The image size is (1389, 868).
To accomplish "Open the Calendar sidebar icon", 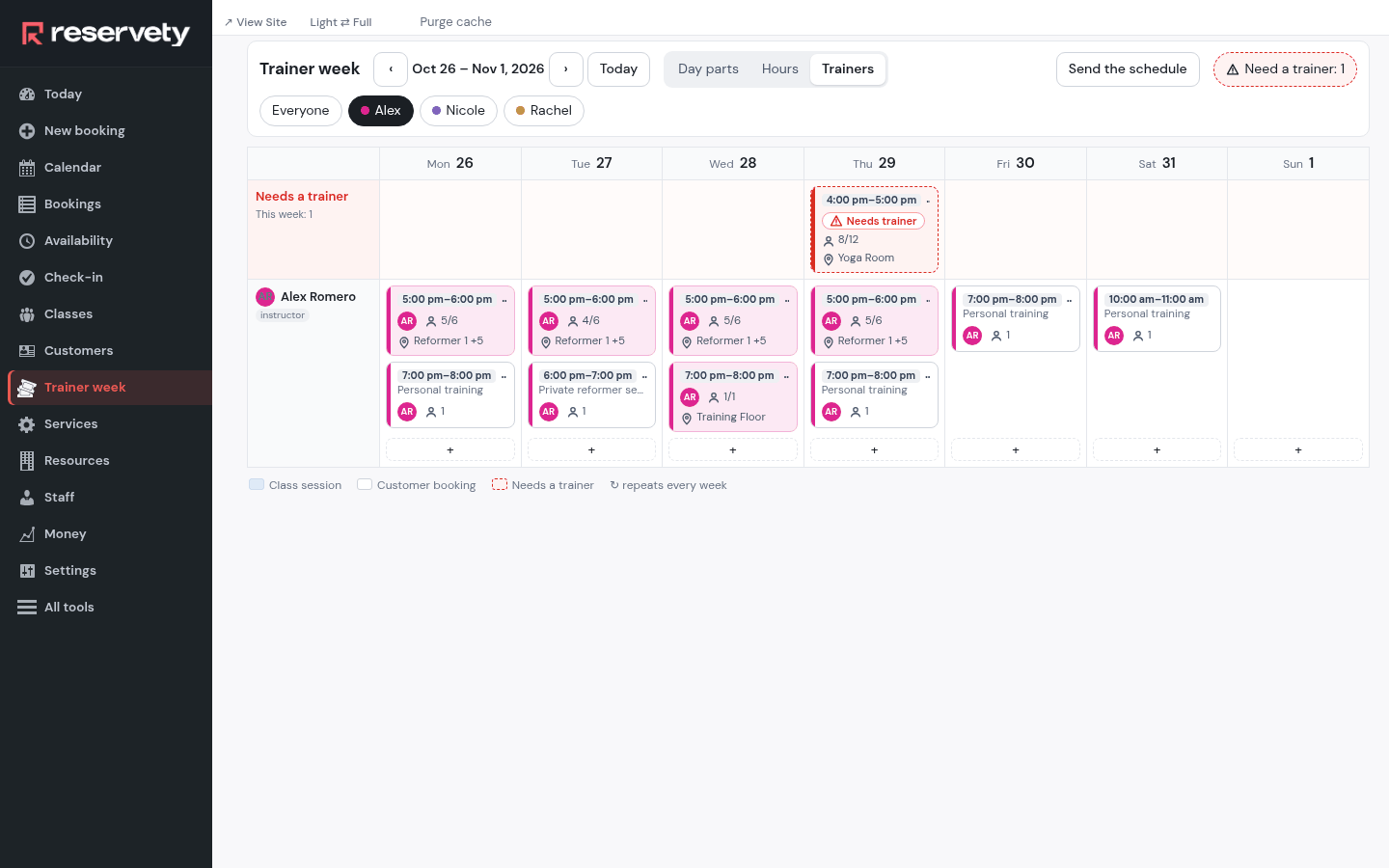I will (x=27, y=168).
